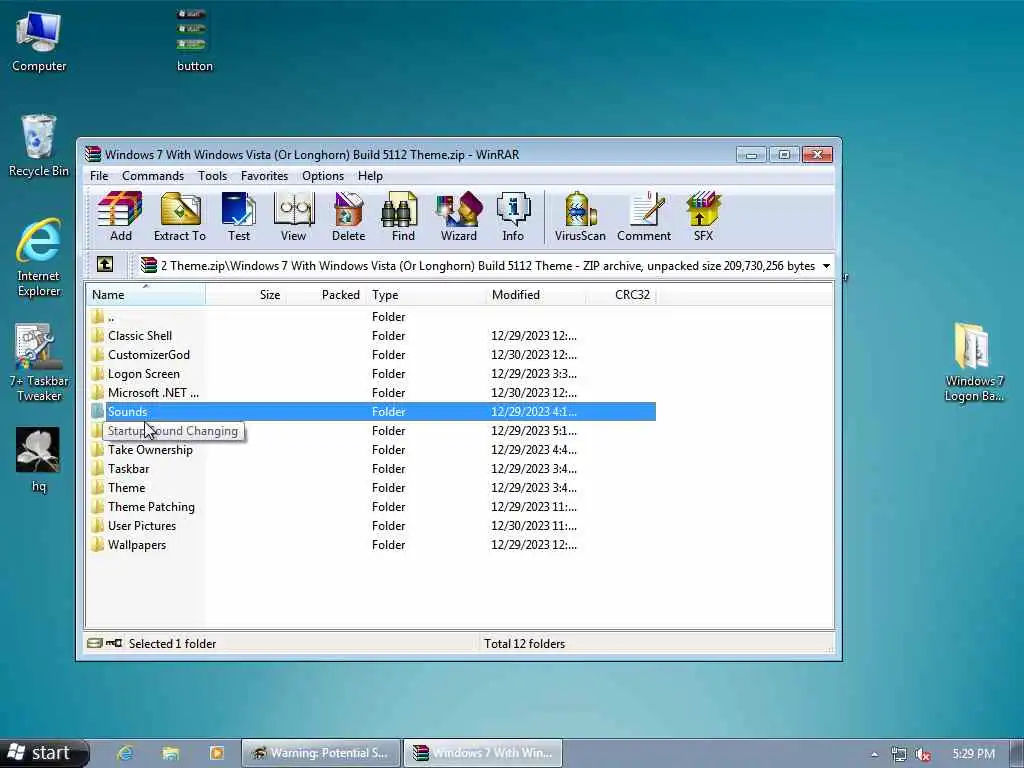The image size is (1024, 768).
Task: Select the Taskbar folder
Action: pyautogui.click(x=371, y=468)
